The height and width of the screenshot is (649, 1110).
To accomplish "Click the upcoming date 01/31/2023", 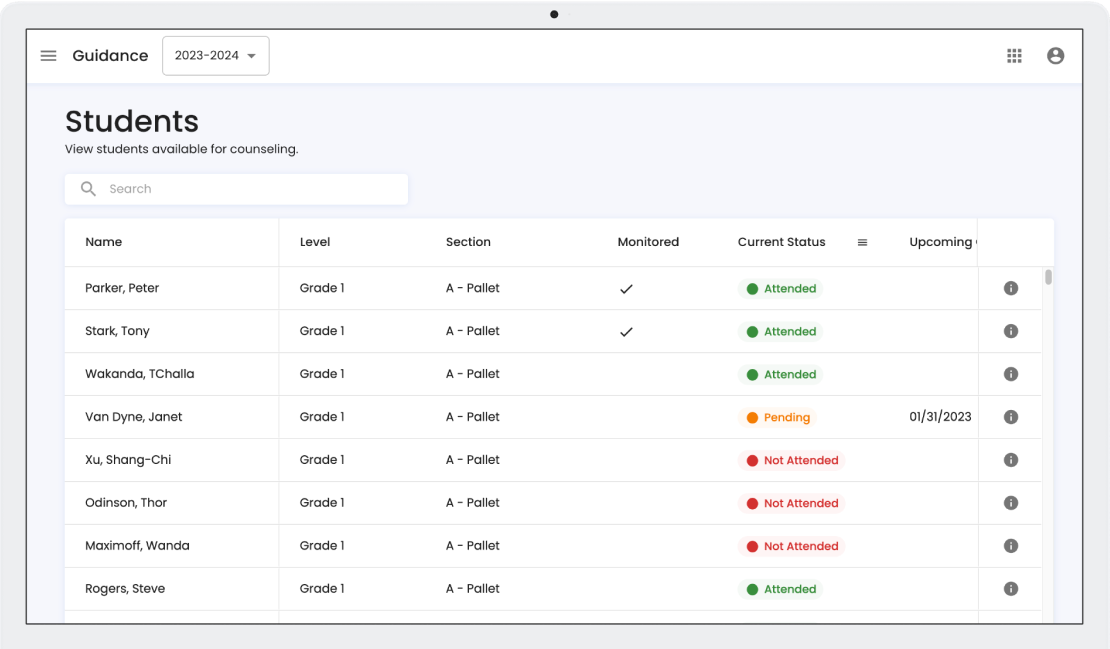I will point(940,417).
